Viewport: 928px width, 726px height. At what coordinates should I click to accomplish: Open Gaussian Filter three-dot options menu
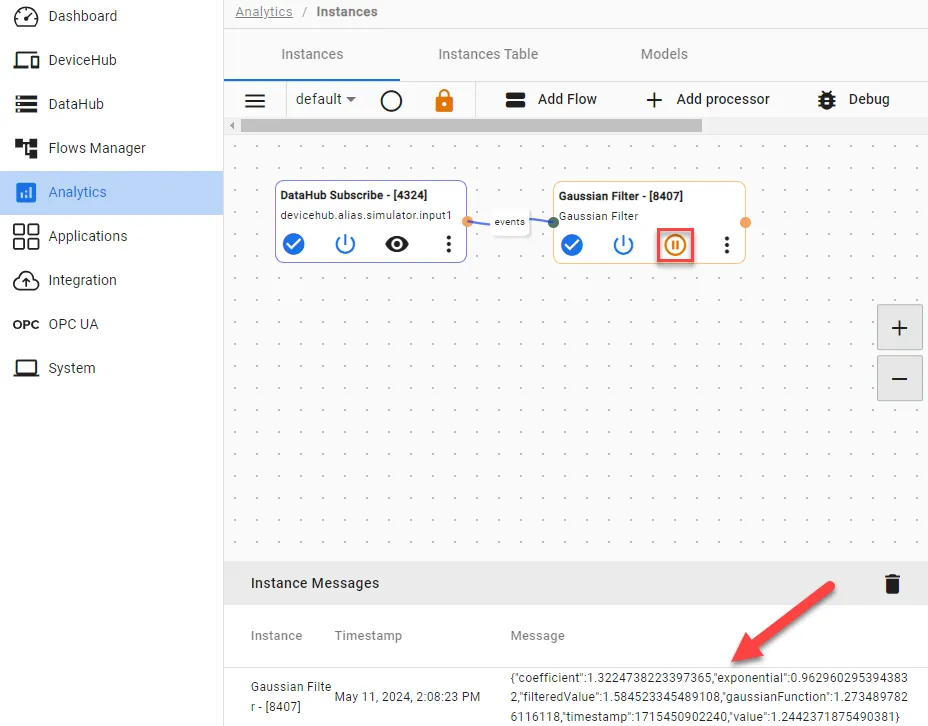pos(727,244)
